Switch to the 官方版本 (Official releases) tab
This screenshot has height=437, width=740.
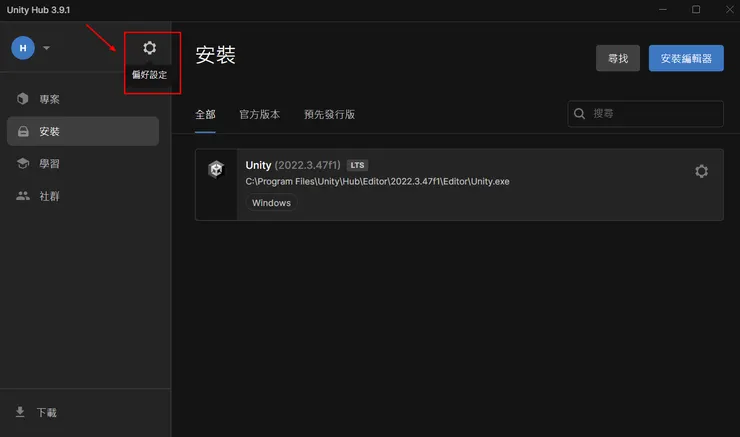click(x=260, y=115)
